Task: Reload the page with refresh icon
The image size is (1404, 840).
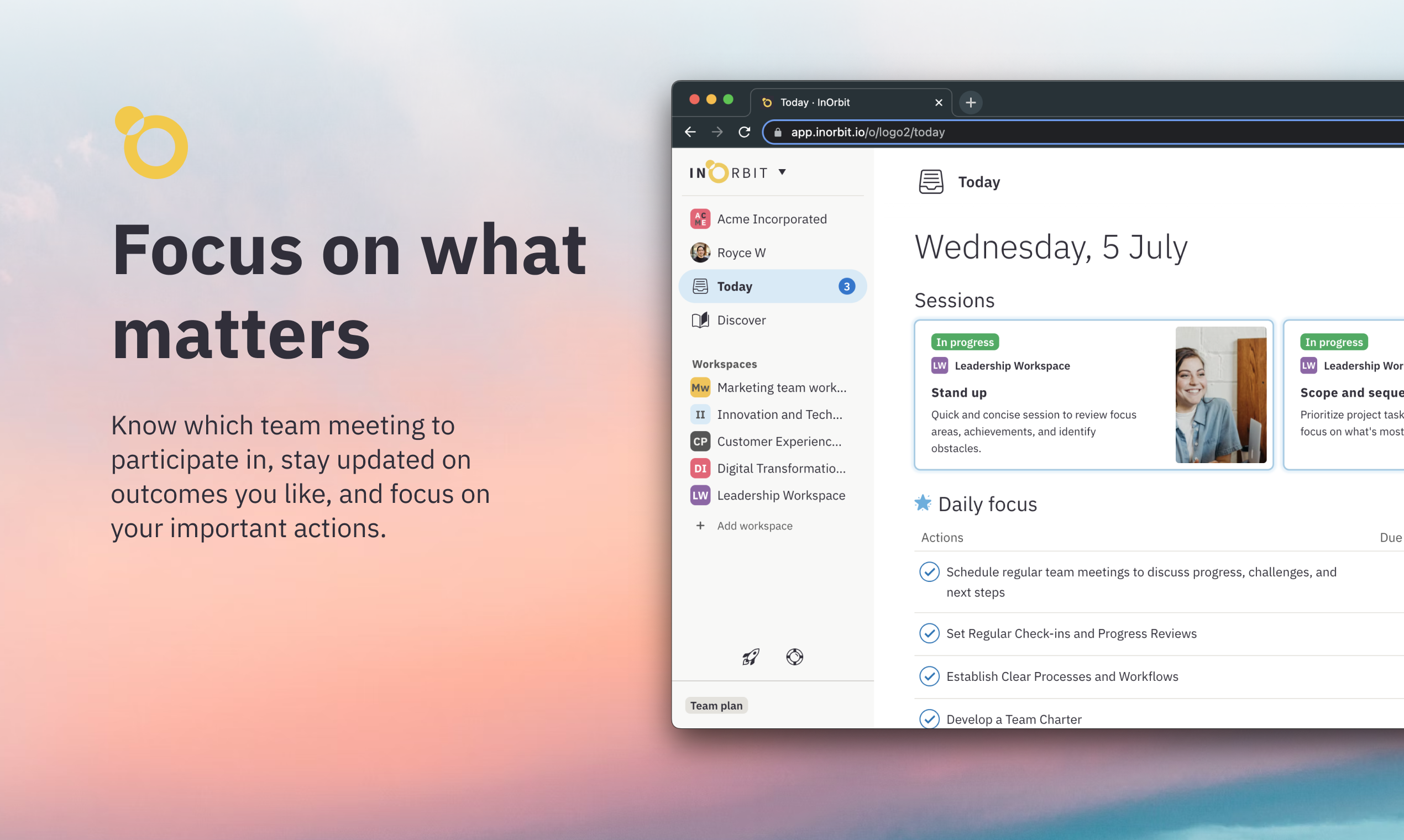Action: click(x=745, y=132)
